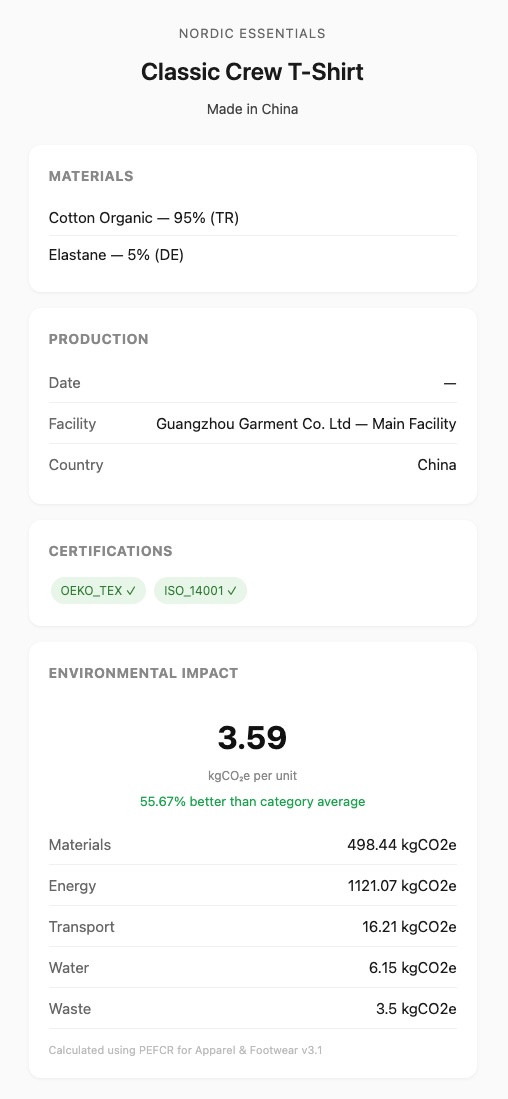The width and height of the screenshot is (508, 1099).
Task: Select the Classic Crew T-Shirt title
Action: coord(252,71)
